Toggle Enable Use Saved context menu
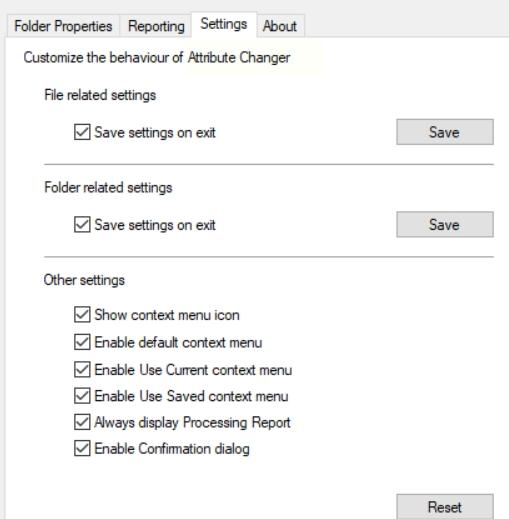Image resolution: width=509 pixels, height=519 pixels. click(82, 396)
